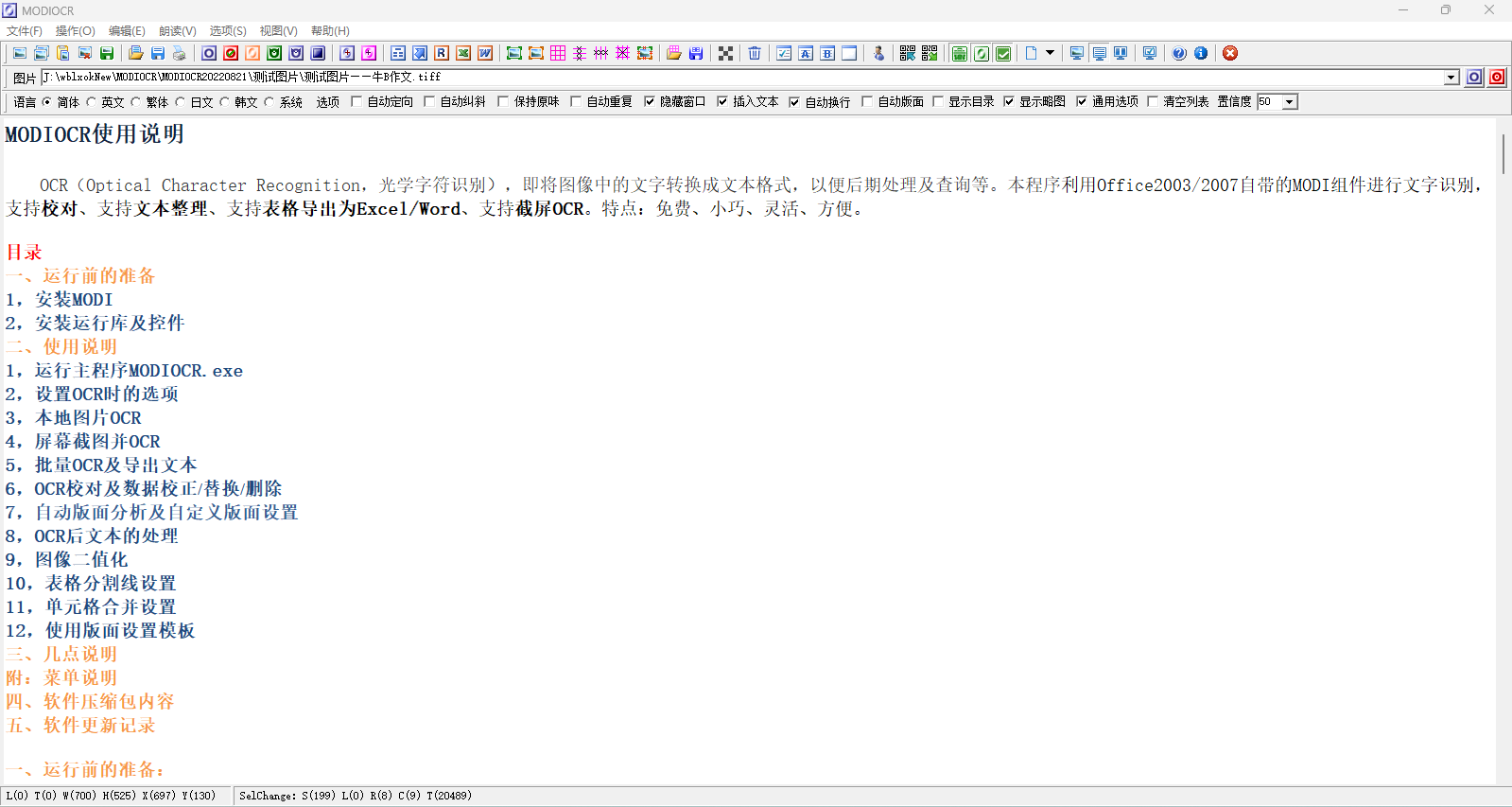Click the green floppy save icon
This screenshot has width=1512, height=807.
[107, 53]
